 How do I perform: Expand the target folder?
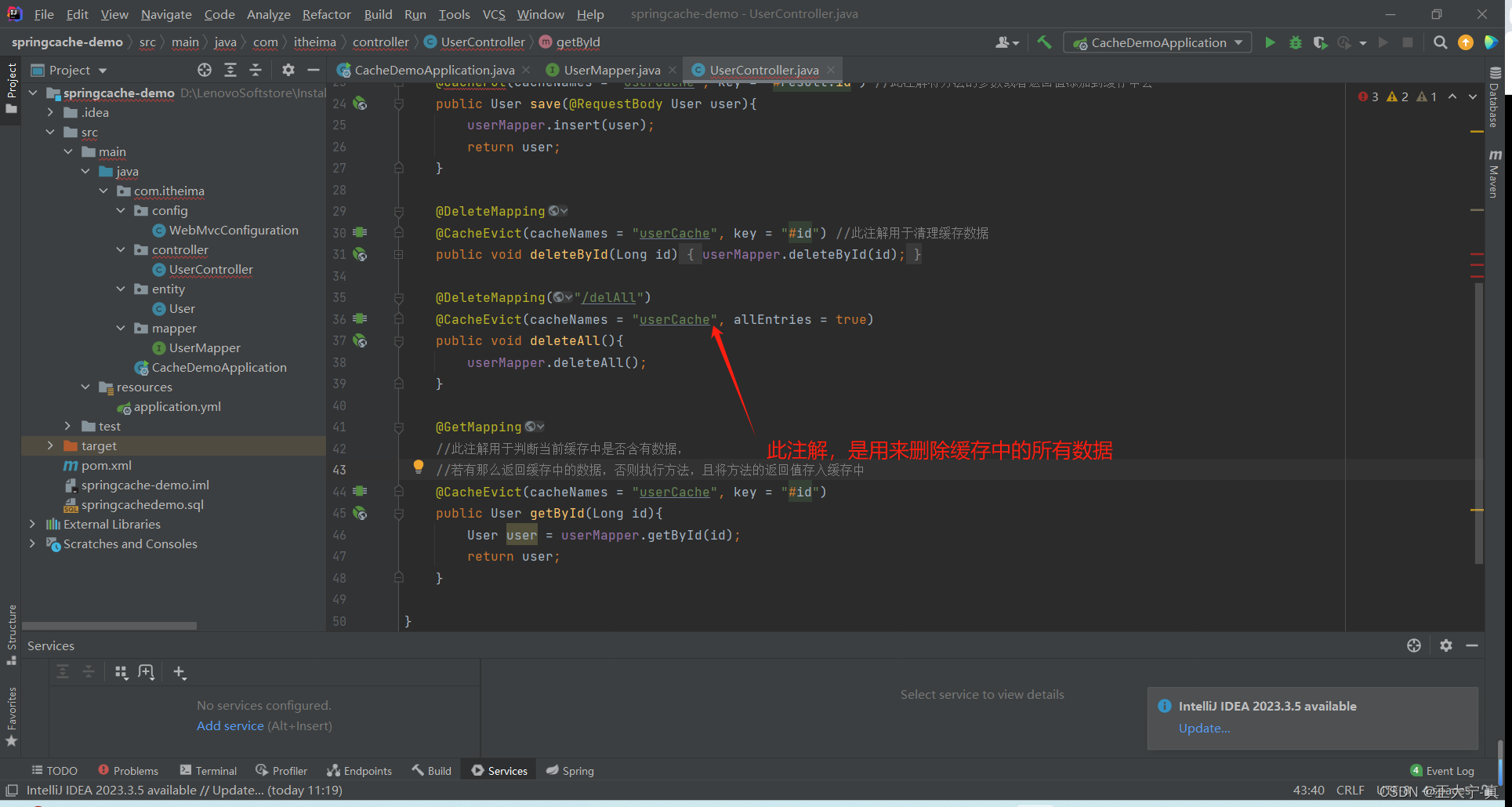tap(50, 445)
